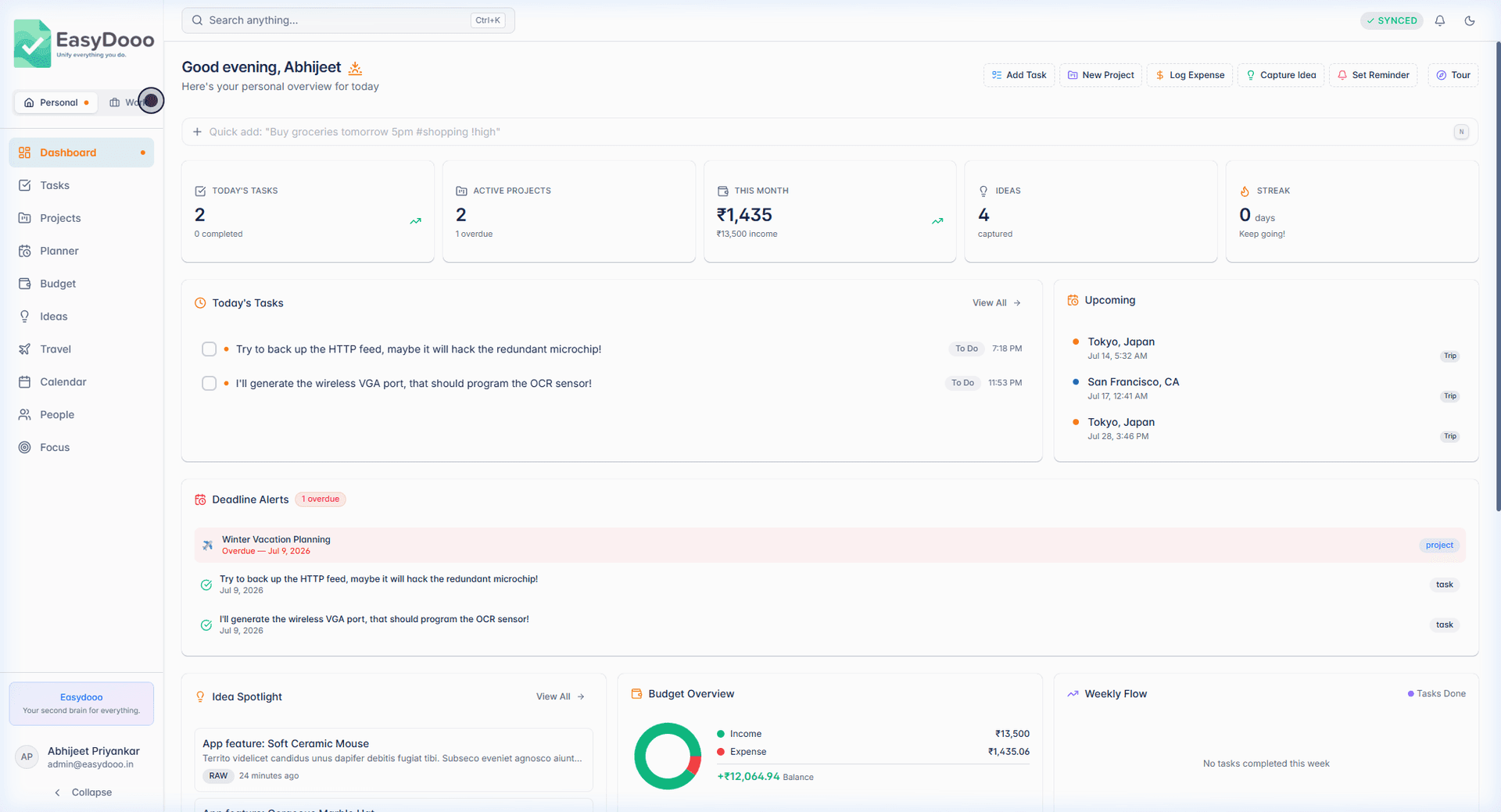Click the Tasks checkbox icon in sidebar
The image size is (1501, 812).
pyautogui.click(x=25, y=185)
